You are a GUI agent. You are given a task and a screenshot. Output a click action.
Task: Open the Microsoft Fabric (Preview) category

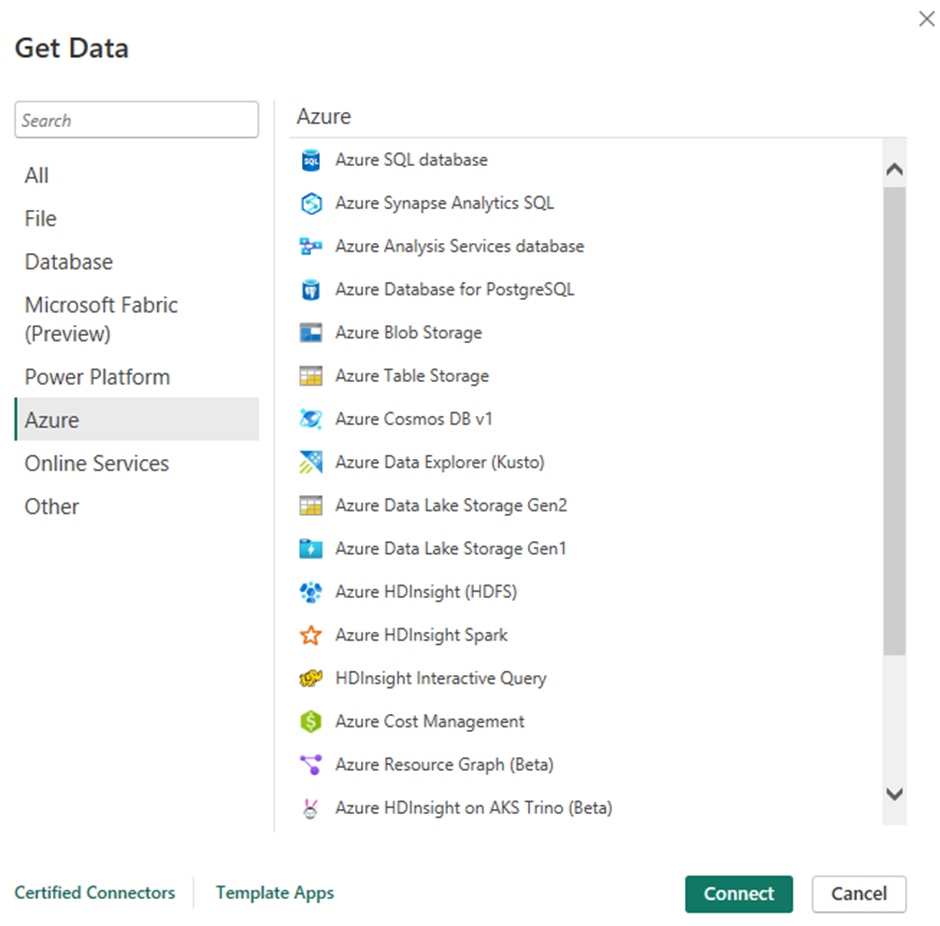137,319
